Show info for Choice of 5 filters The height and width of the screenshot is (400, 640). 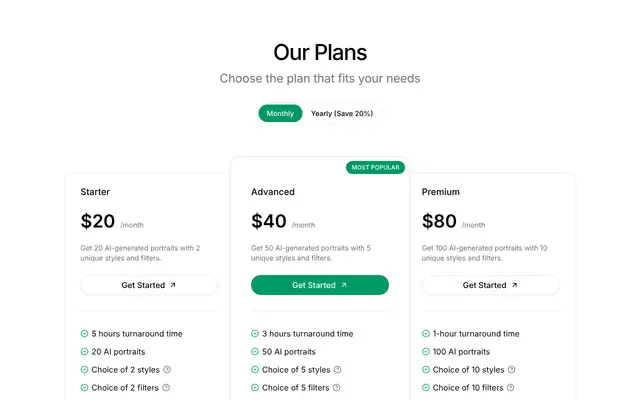click(336, 387)
